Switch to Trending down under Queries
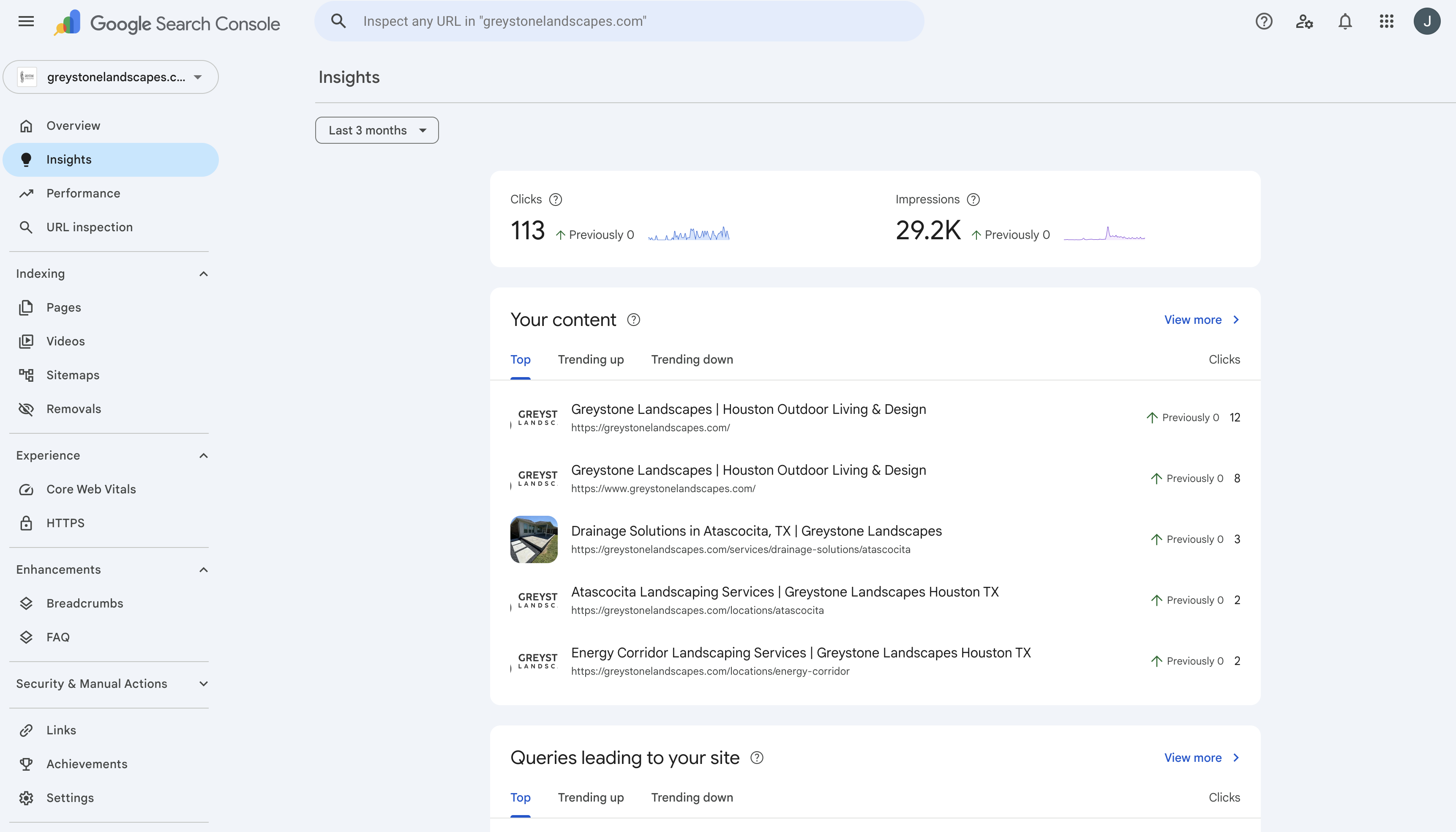The width and height of the screenshot is (1456, 832). (x=692, y=797)
